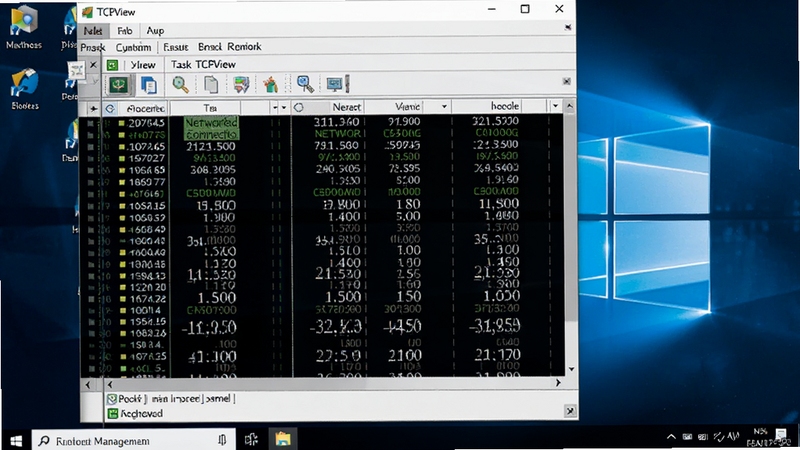The height and width of the screenshot is (450, 800).
Task: Expand the dropdown arrow after Vlanic header
Action: click(x=444, y=107)
